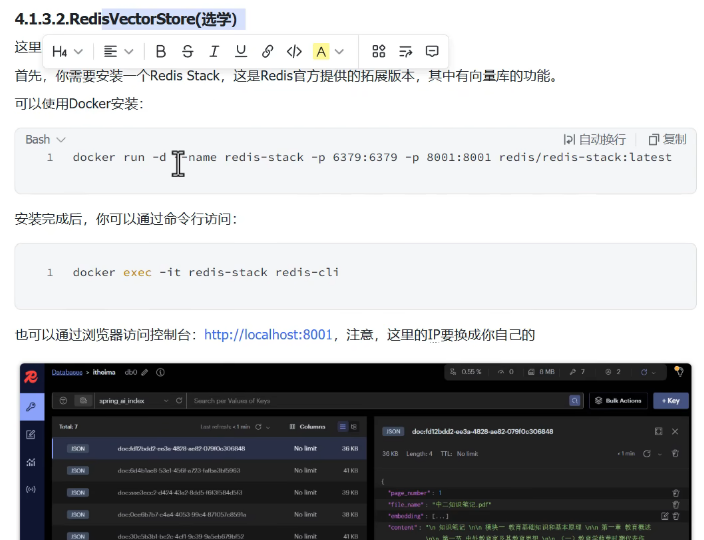Select the RedisInsight console screenshot image
The width and height of the screenshot is (704, 540).
coord(356,452)
